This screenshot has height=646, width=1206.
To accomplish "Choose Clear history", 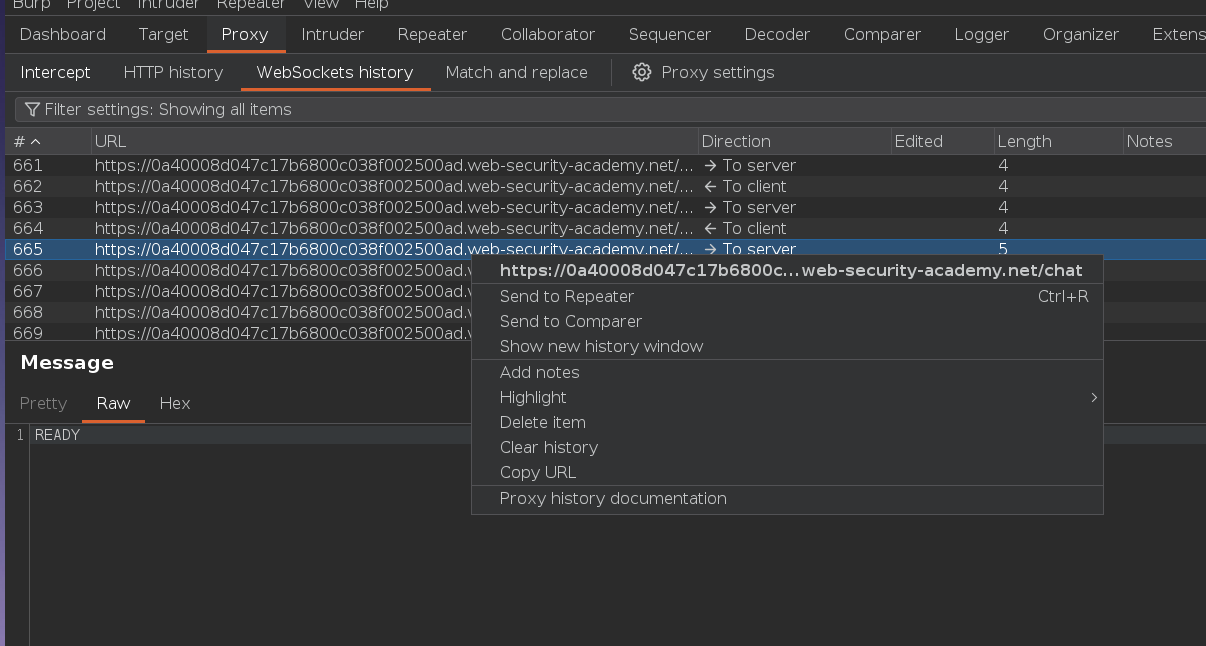I will click(787, 447).
